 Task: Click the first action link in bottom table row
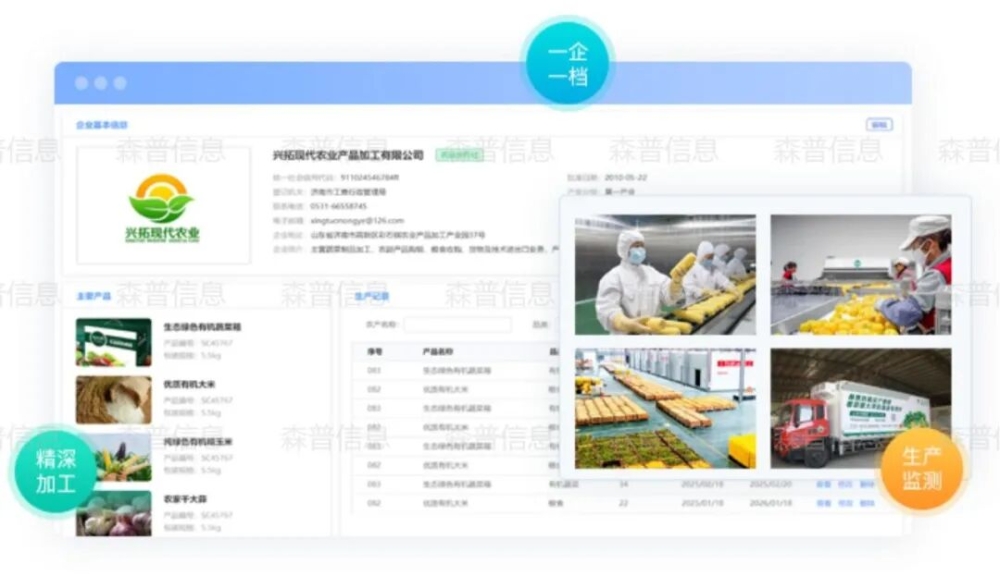(x=823, y=503)
